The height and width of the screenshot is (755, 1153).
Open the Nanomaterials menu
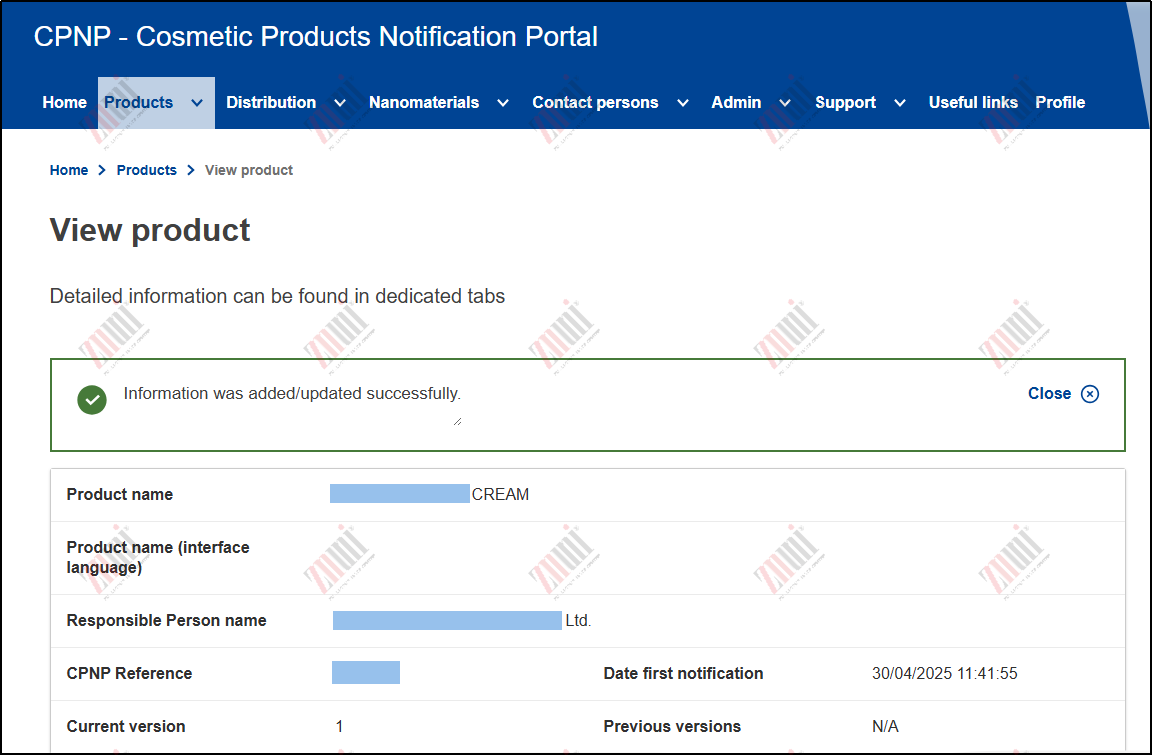click(424, 102)
